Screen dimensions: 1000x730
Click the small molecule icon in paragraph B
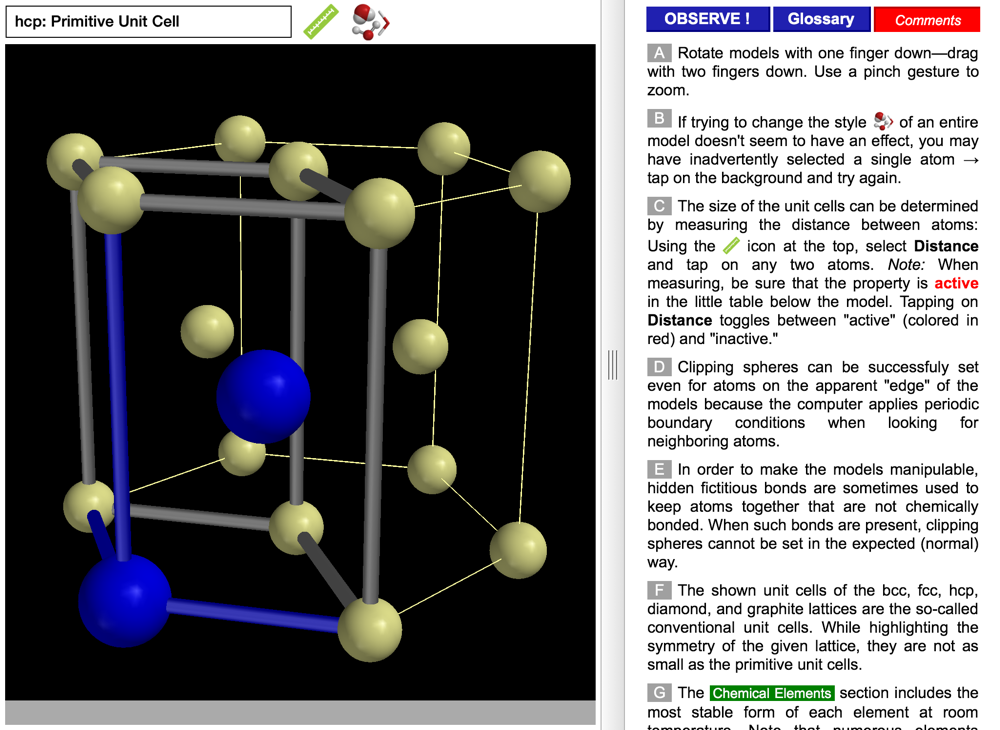(x=882, y=122)
